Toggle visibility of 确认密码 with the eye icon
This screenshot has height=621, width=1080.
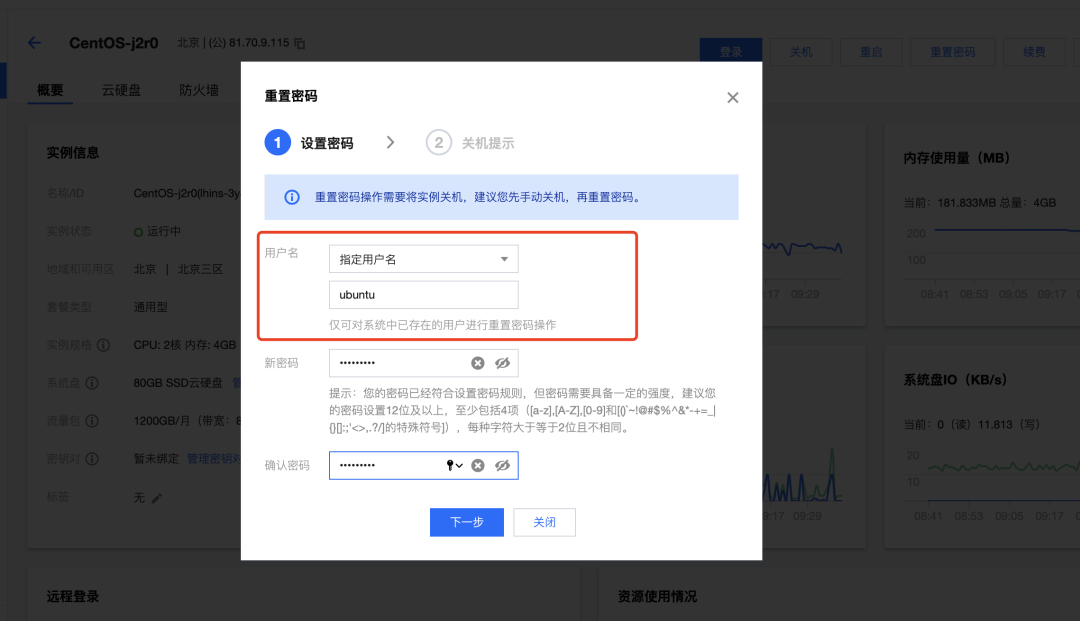click(x=503, y=465)
